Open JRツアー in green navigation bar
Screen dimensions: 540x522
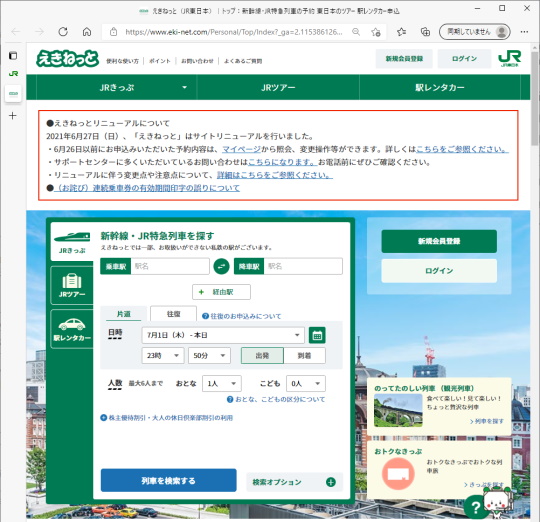click(278, 87)
